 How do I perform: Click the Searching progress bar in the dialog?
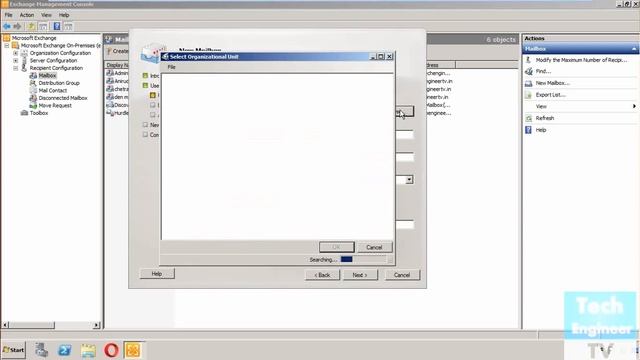pos(363,260)
